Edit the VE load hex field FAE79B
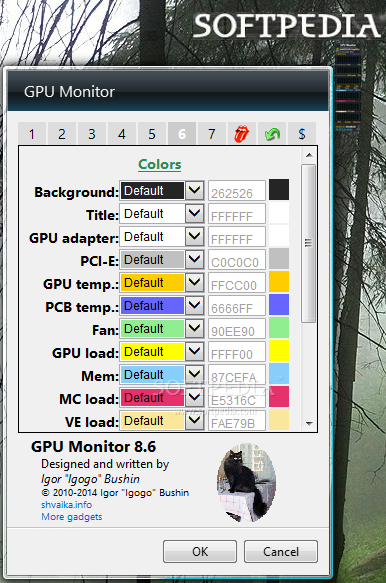 pos(237,421)
